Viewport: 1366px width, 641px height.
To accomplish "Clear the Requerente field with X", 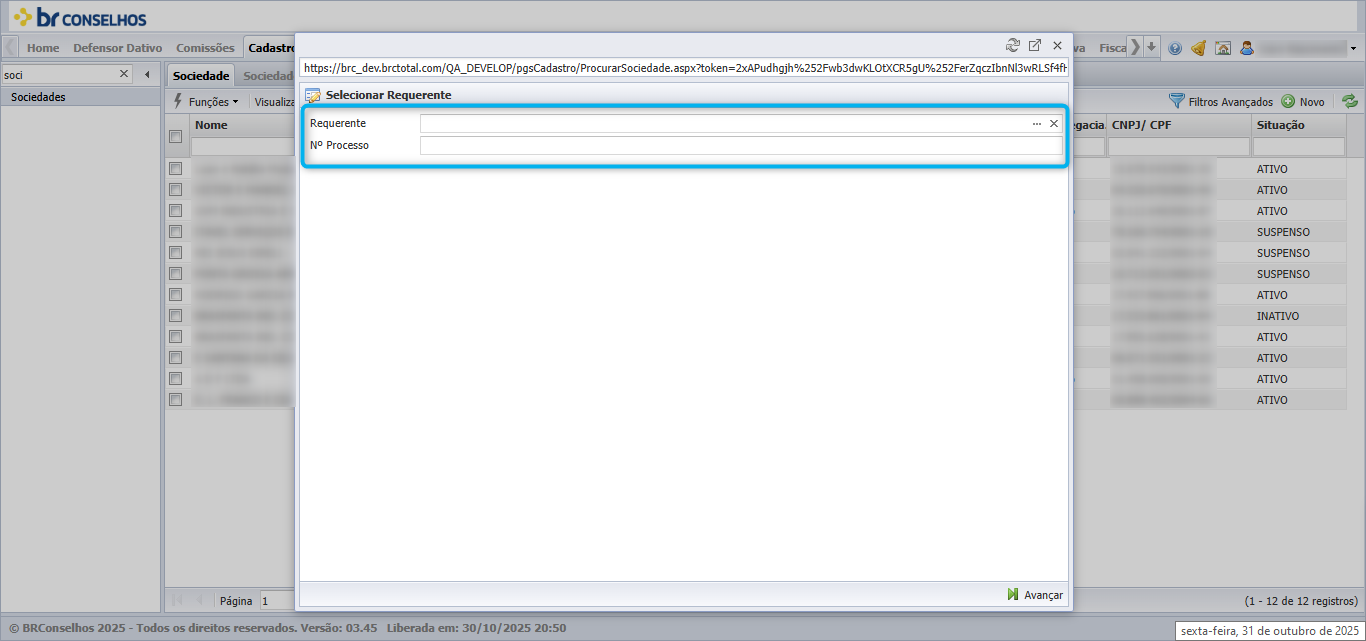I will point(1053,123).
